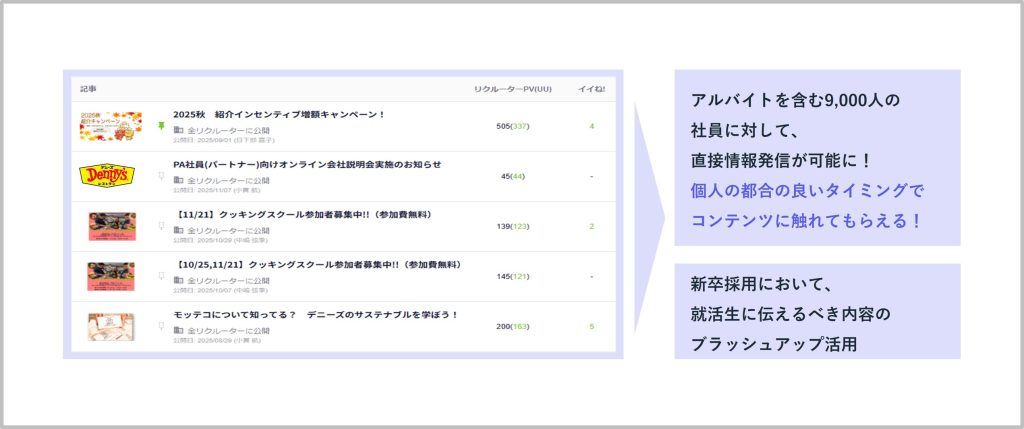Click folder icon under PA社員 briefing article
The width and height of the screenshot is (1024, 429).
pos(178,180)
